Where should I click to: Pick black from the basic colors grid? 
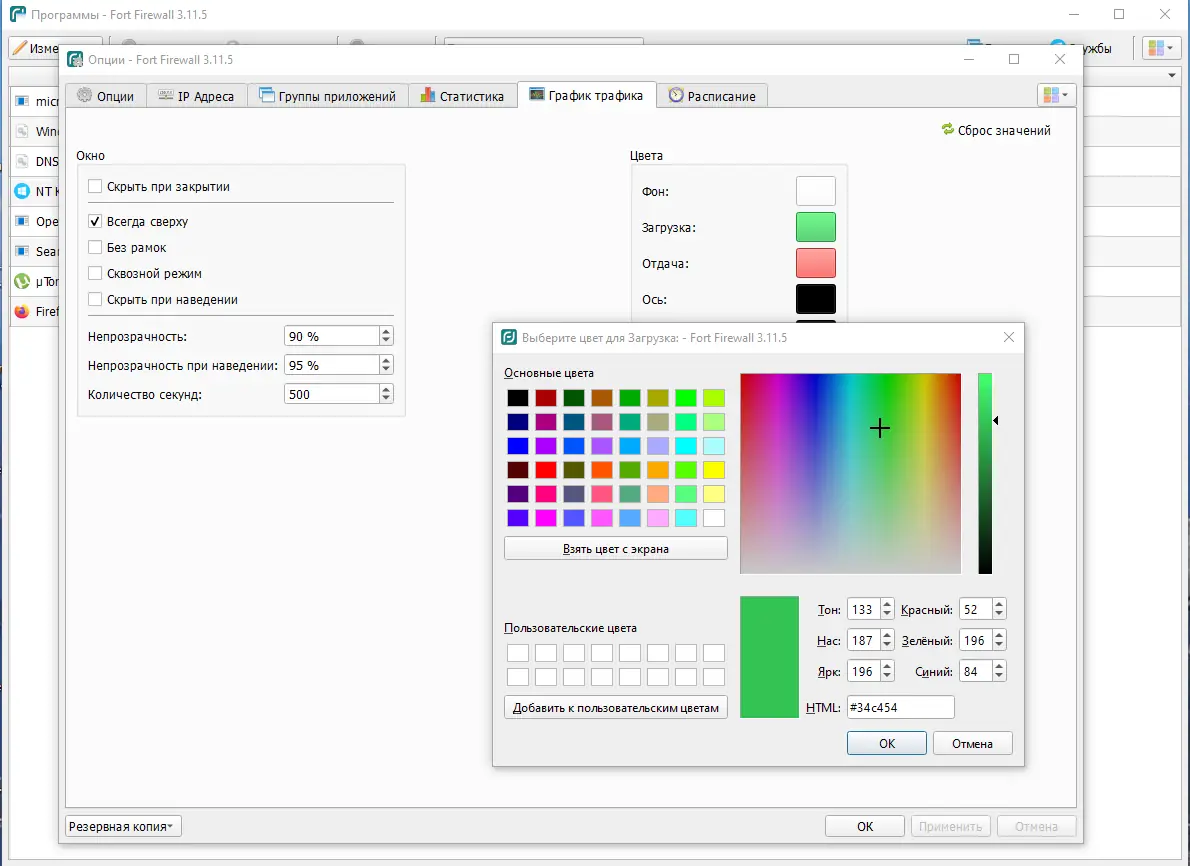coord(518,398)
